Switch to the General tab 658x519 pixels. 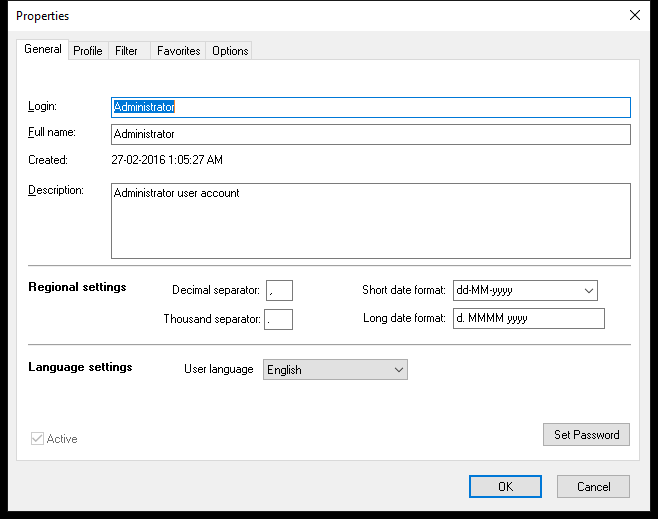(x=42, y=50)
